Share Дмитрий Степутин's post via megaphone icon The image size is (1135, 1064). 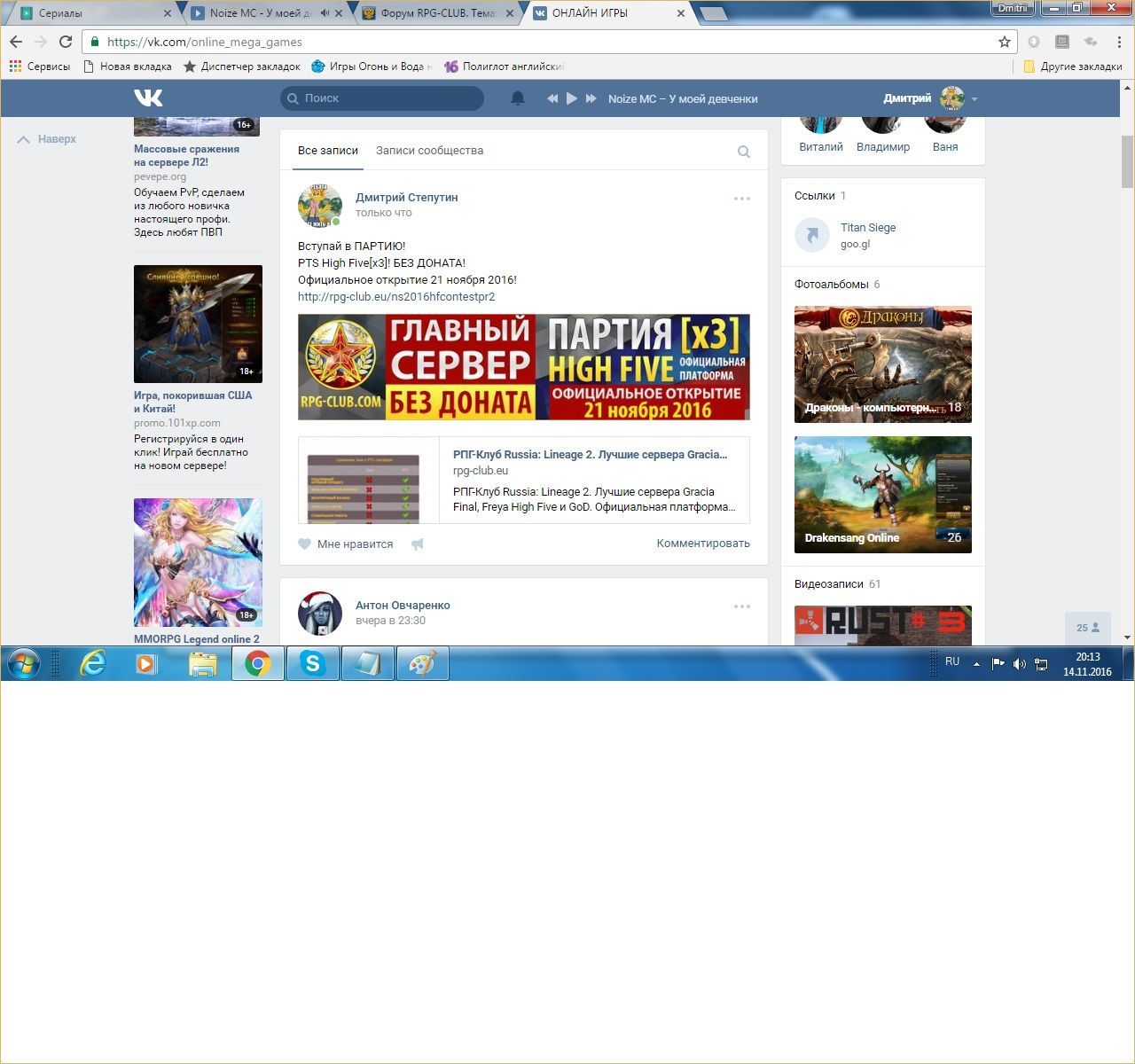[x=418, y=544]
